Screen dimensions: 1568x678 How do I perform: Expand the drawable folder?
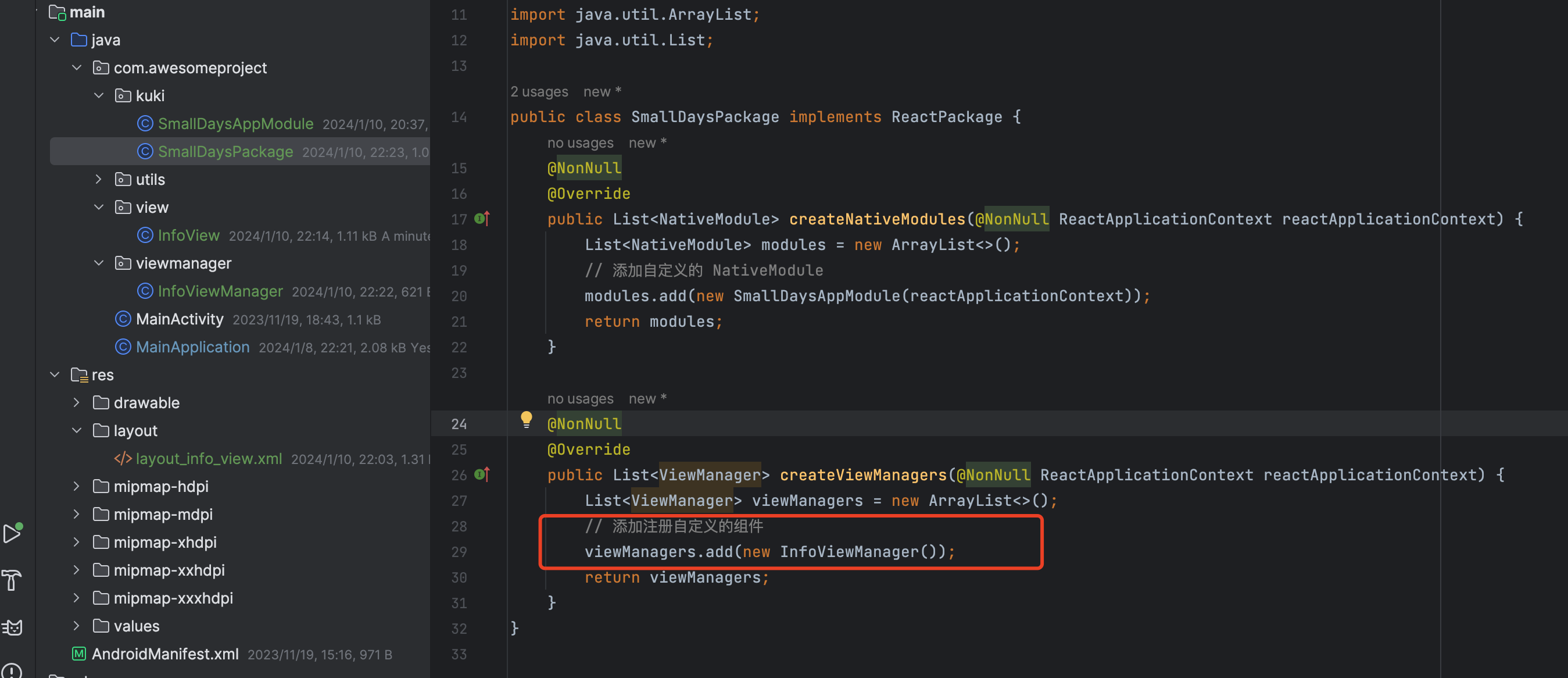[77, 402]
